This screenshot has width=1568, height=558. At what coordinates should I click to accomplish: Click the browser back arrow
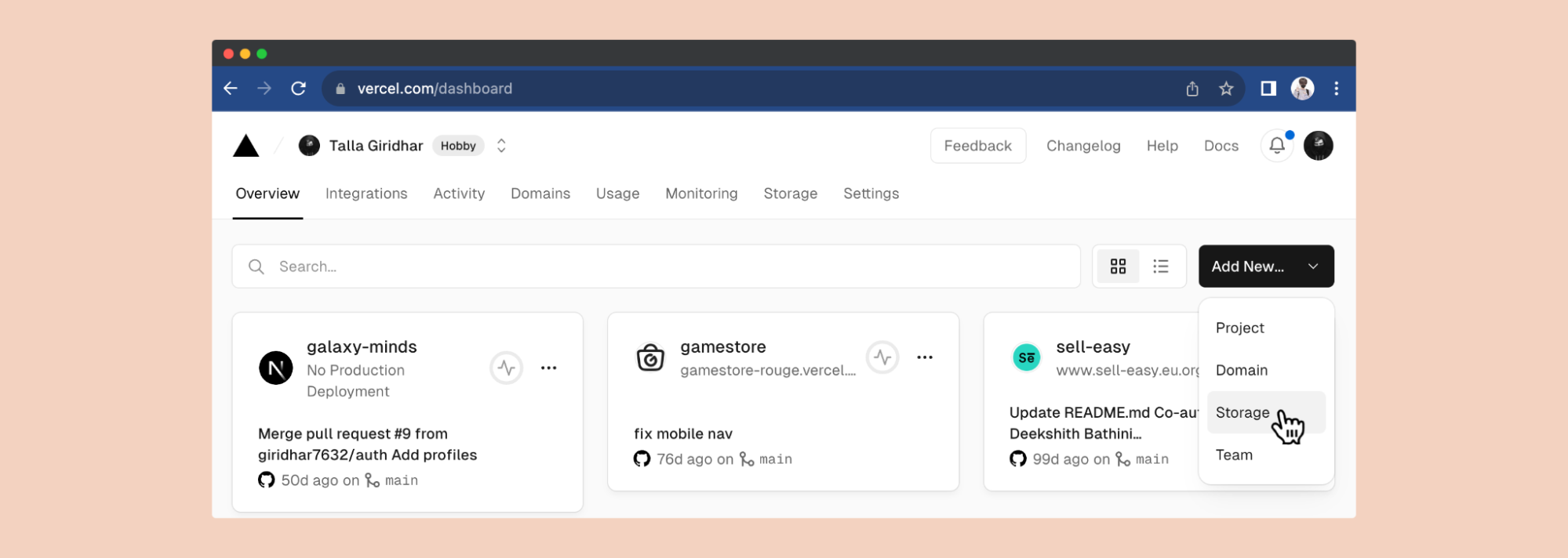pyautogui.click(x=231, y=89)
